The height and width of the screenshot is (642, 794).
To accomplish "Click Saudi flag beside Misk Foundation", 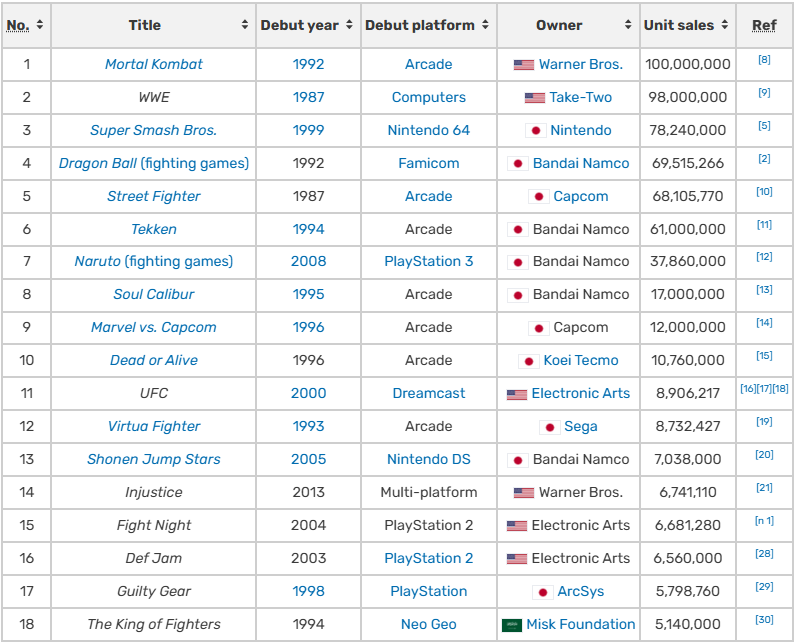I will pyautogui.click(x=511, y=625).
